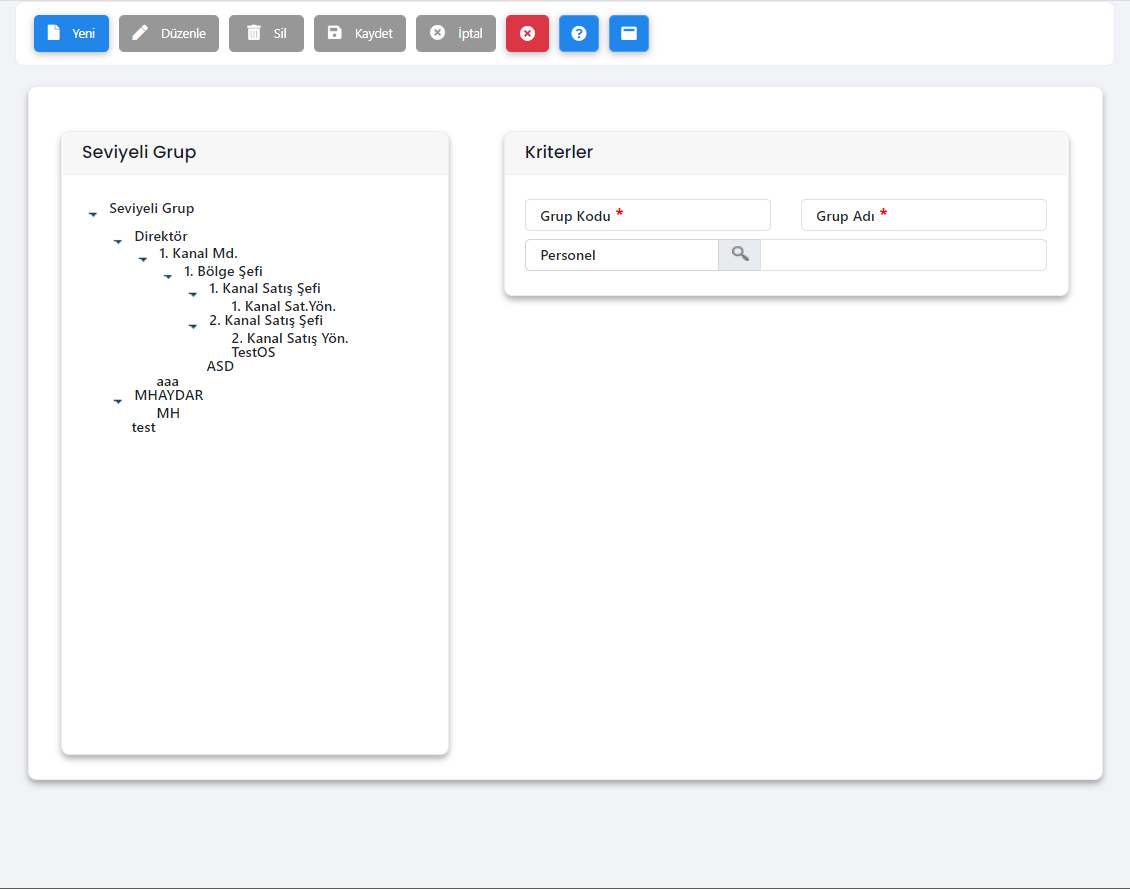The height and width of the screenshot is (889, 1130).
Task: Collapse the 1. Bölge Şefi node arrow
Action: click(168, 277)
